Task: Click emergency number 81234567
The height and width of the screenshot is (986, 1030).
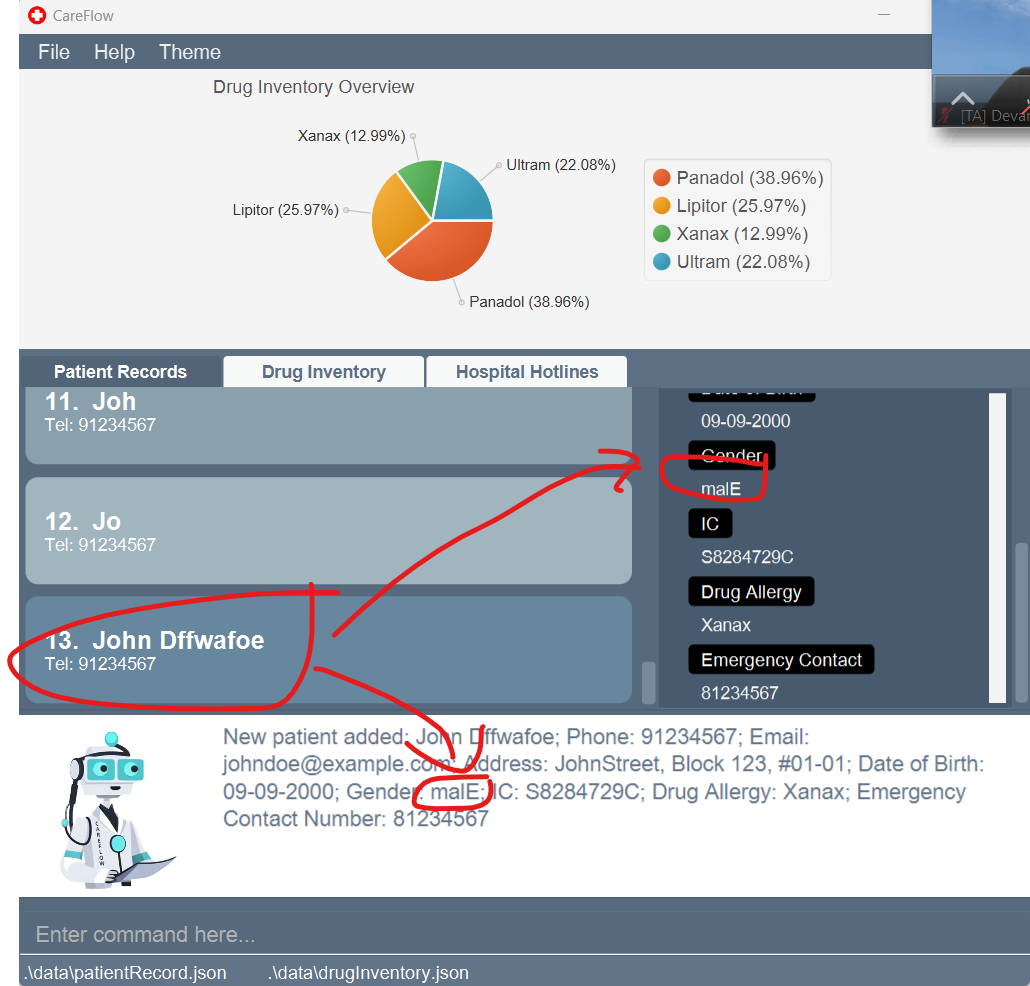Action: (740, 693)
